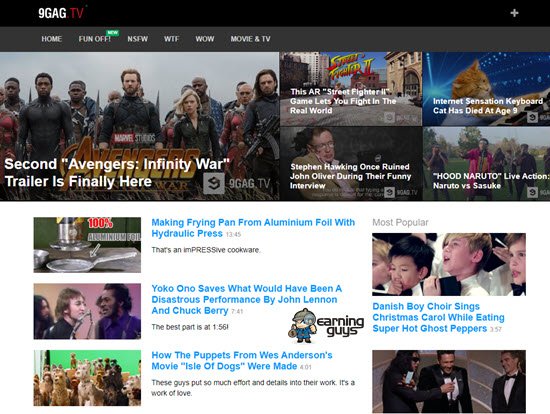550x414 pixels.
Task: Open the Avengers: Infinity War trailer feature
Action: point(140,126)
